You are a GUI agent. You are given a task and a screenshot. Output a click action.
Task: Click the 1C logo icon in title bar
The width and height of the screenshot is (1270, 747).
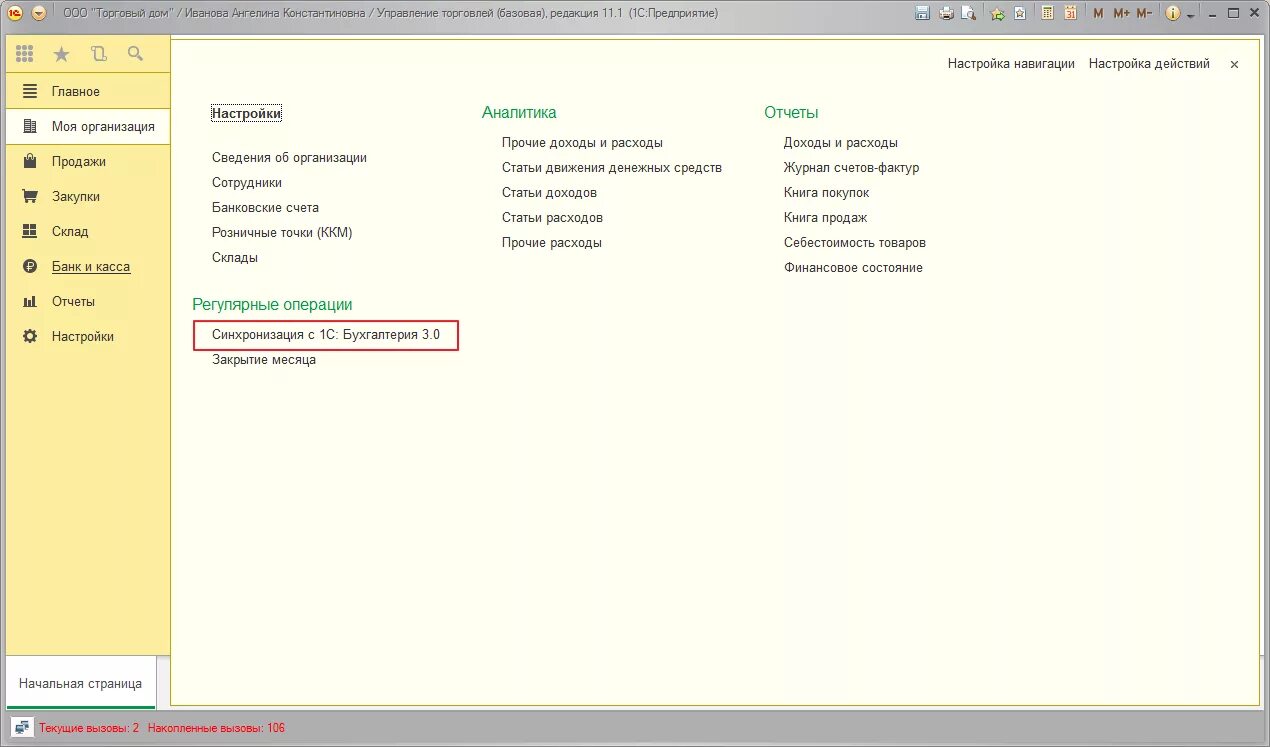(15, 13)
